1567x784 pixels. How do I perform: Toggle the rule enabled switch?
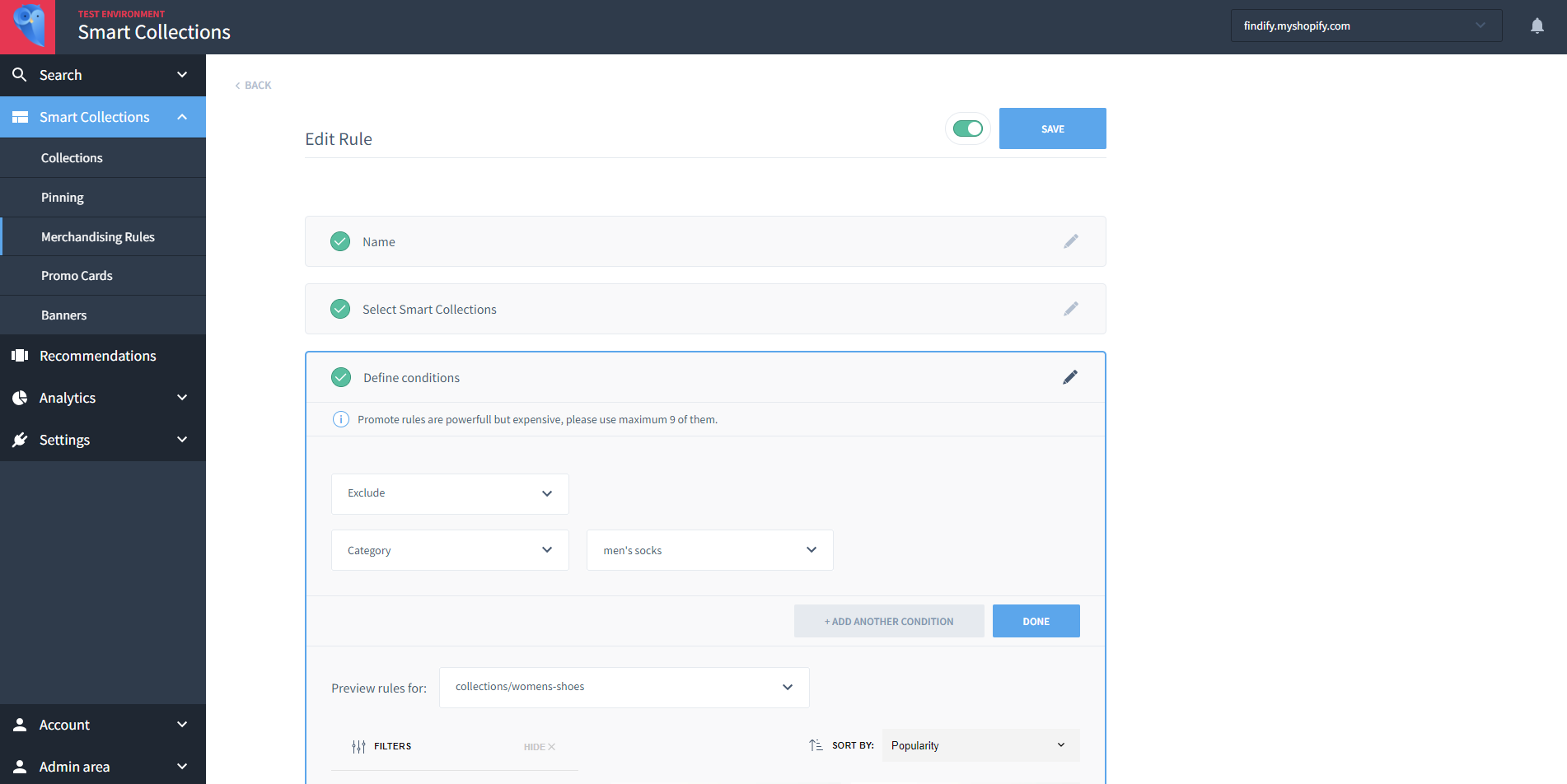[967, 128]
